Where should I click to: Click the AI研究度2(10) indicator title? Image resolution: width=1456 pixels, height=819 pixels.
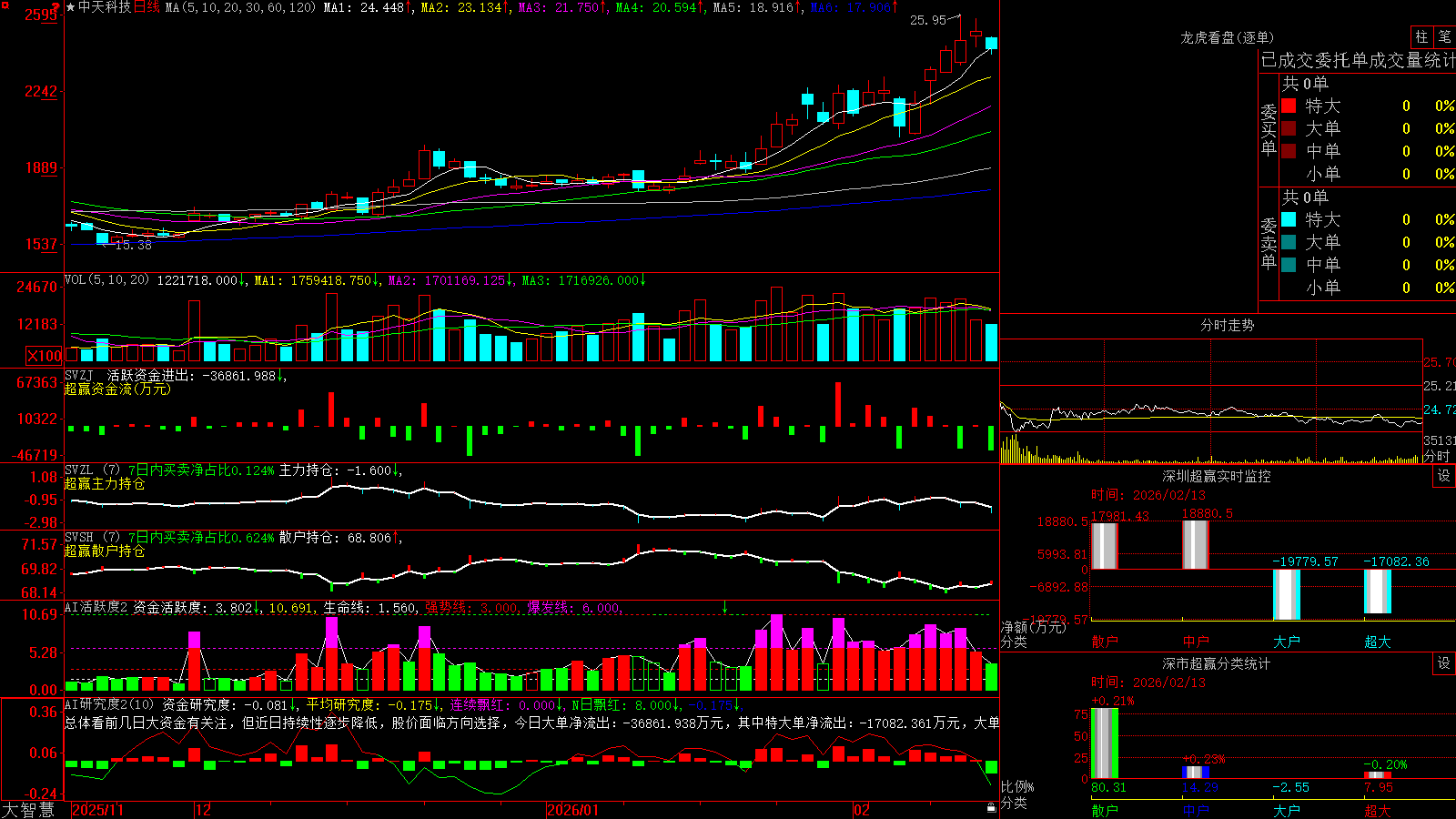tap(109, 704)
